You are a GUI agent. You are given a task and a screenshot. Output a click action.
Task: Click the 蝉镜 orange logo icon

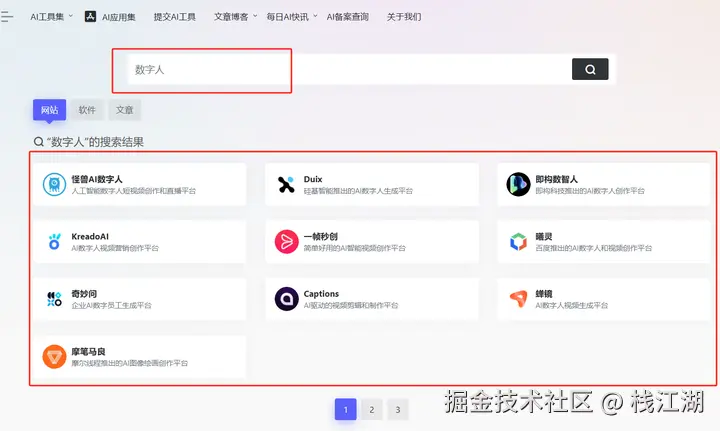tap(518, 299)
